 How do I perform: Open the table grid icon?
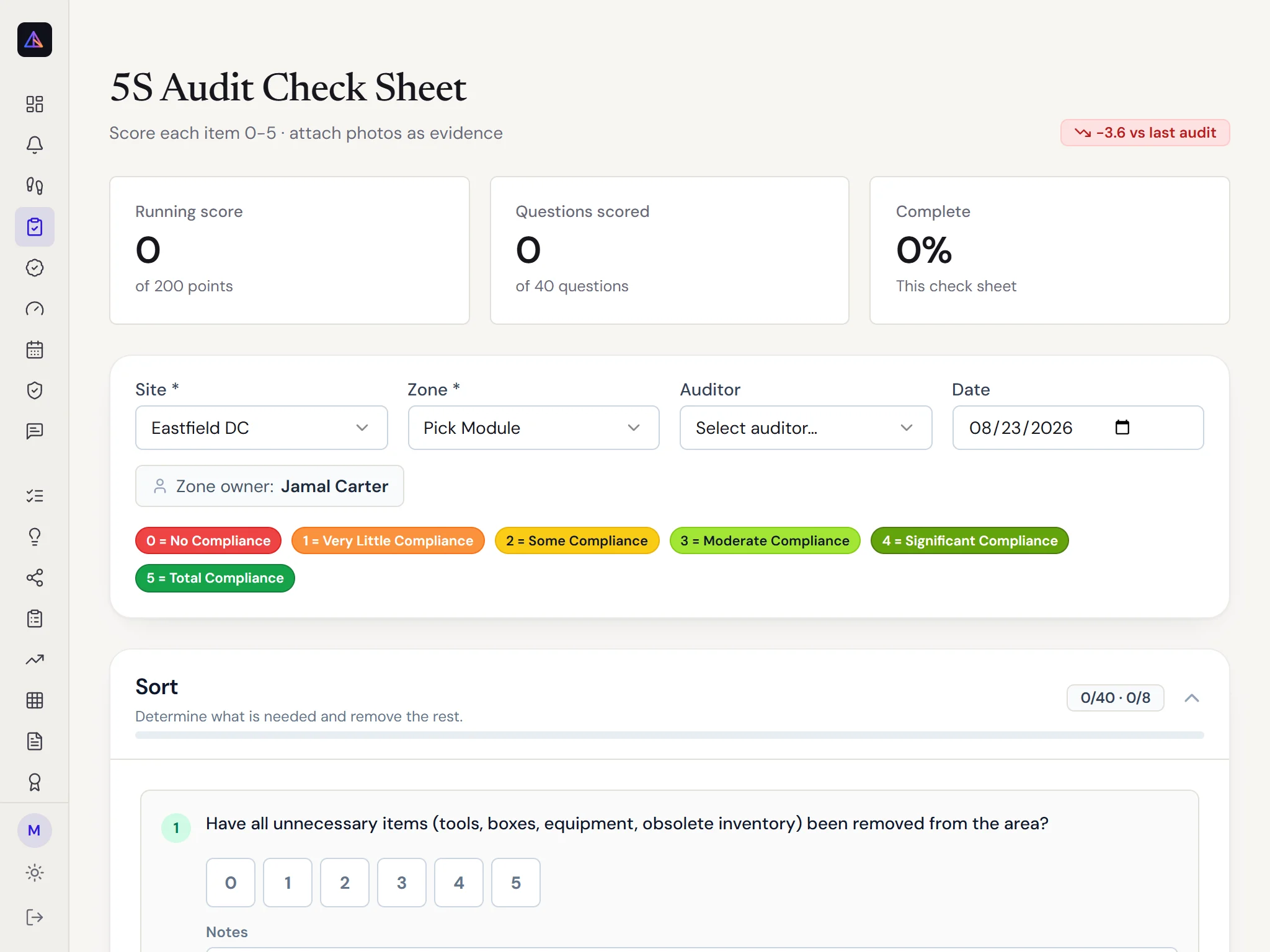click(35, 700)
